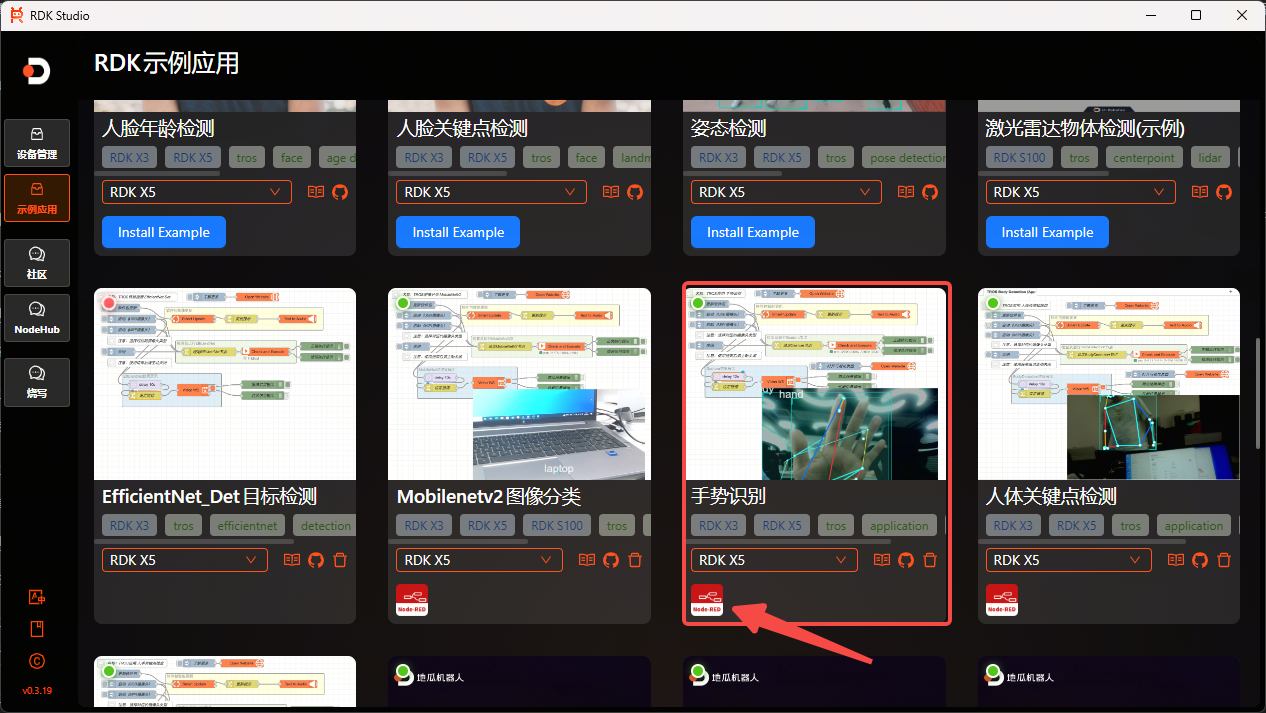
Task: Open the documentation icon for 姿态检测
Action: click(x=905, y=192)
